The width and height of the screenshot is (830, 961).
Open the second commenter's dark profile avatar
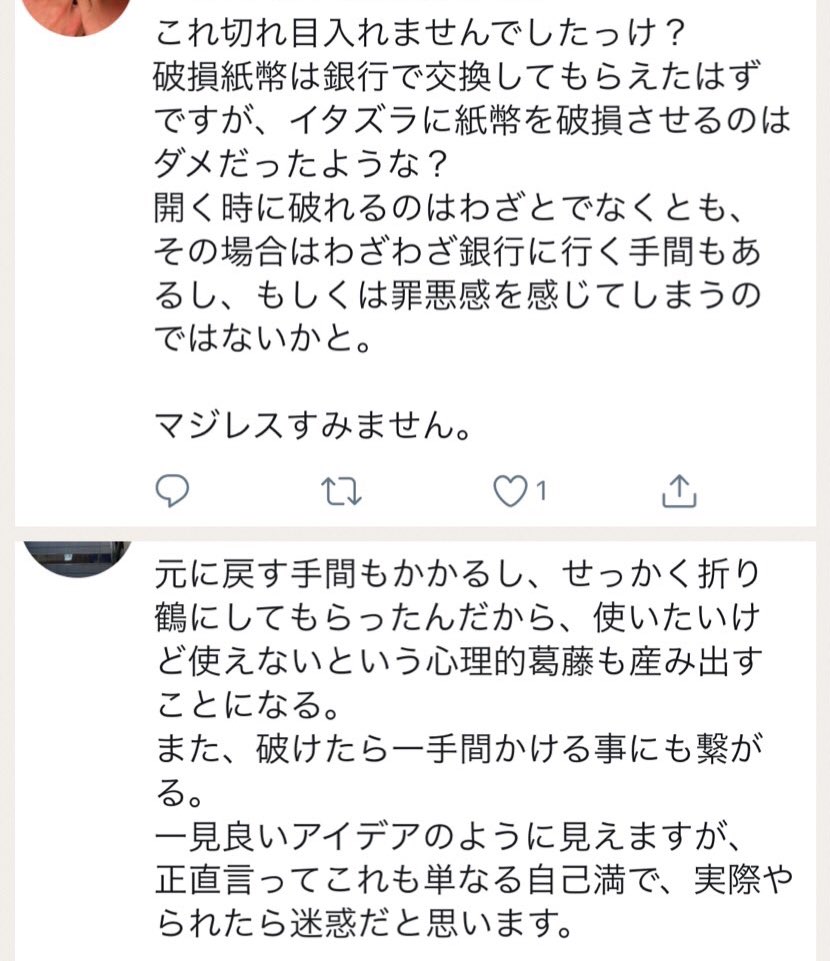pyautogui.click(x=75, y=556)
